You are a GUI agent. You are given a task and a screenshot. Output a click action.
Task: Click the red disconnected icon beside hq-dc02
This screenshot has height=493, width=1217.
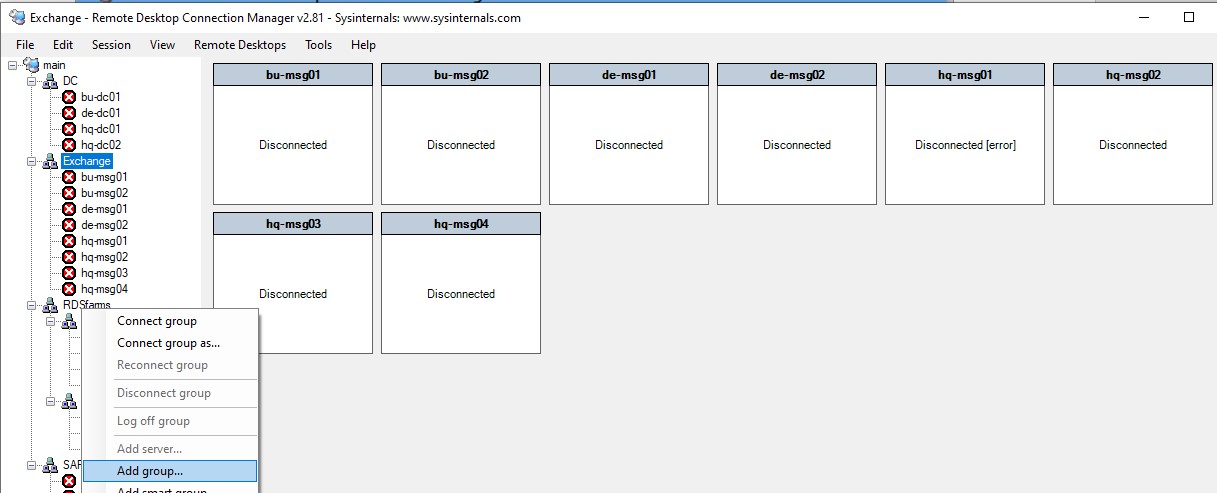[69, 145]
